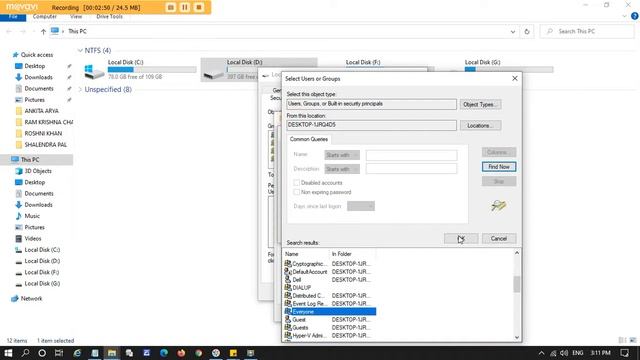The image size is (640, 360).
Task: Open Name 'Starts with' dropdown
Action: click(342, 155)
